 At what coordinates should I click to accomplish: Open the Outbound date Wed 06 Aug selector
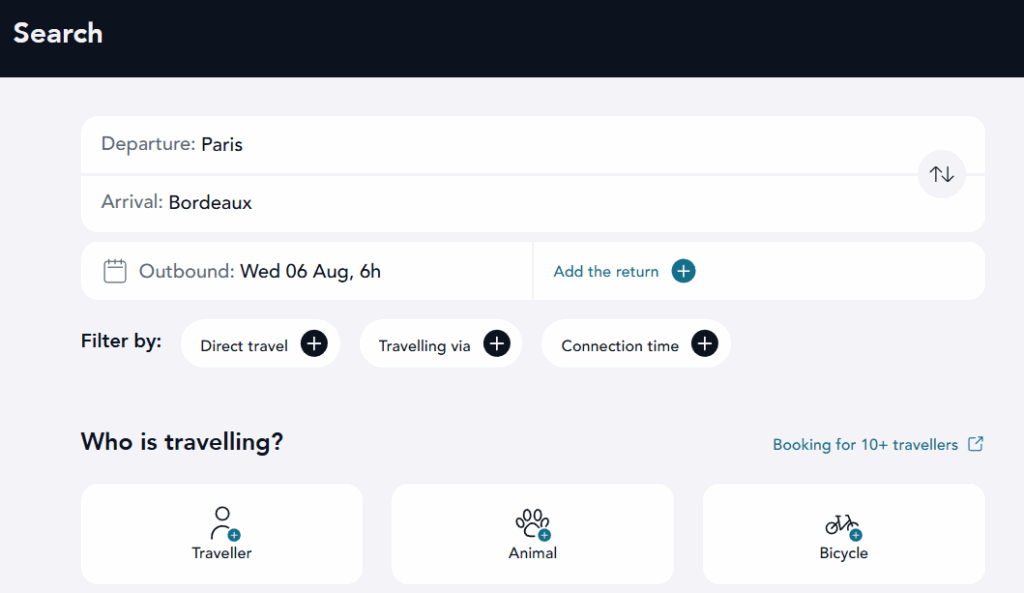click(307, 271)
